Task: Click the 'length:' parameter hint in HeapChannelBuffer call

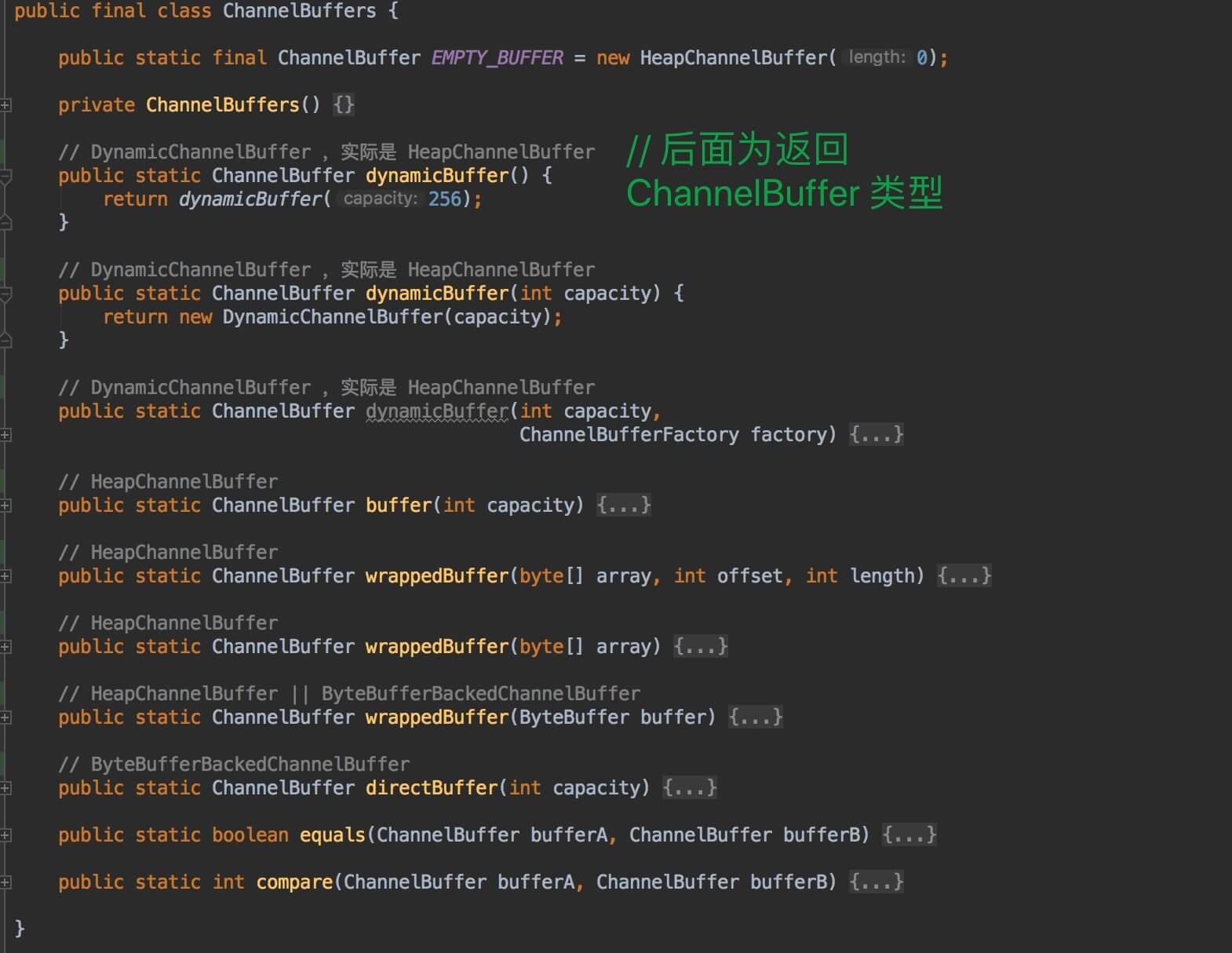Action: [877, 58]
